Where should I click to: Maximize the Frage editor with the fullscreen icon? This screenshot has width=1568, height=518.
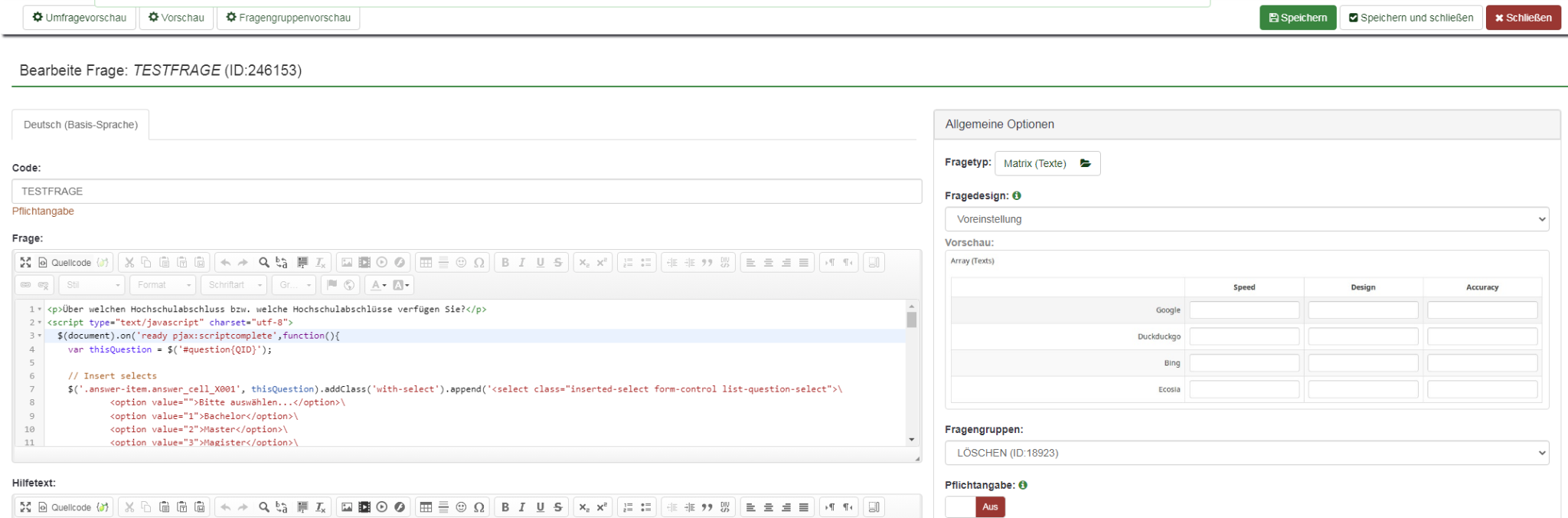[25, 263]
